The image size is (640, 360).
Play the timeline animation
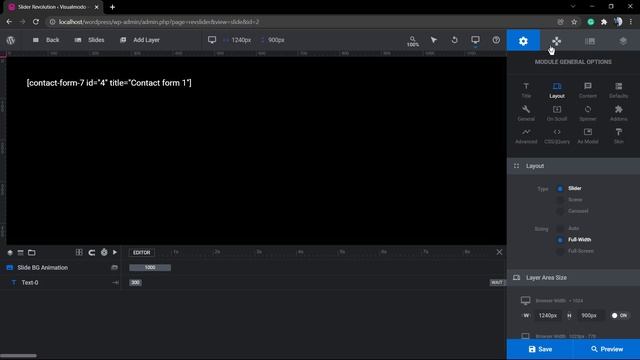tap(115, 252)
